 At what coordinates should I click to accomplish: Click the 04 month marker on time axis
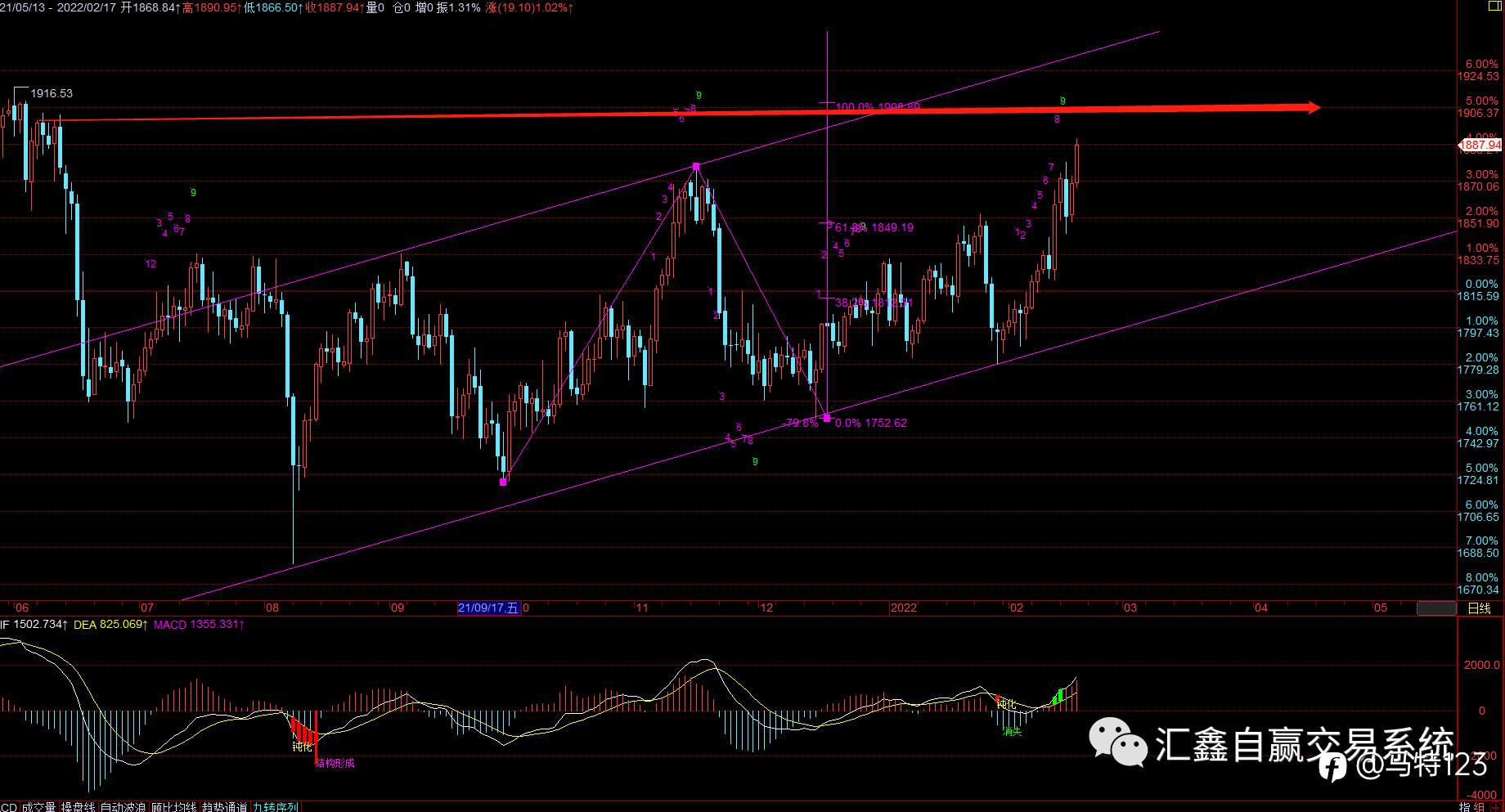coord(1261,608)
